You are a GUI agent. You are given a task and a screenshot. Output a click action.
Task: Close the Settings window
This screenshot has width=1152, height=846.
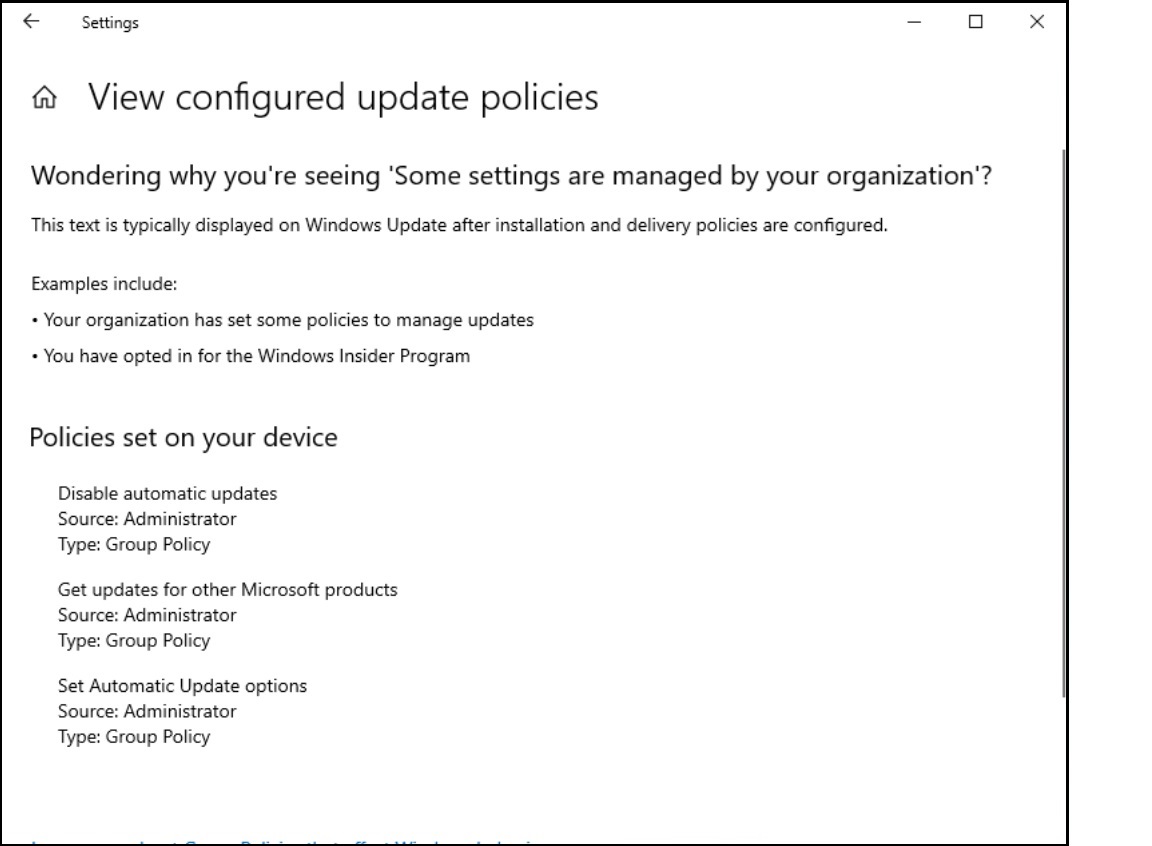(1036, 22)
